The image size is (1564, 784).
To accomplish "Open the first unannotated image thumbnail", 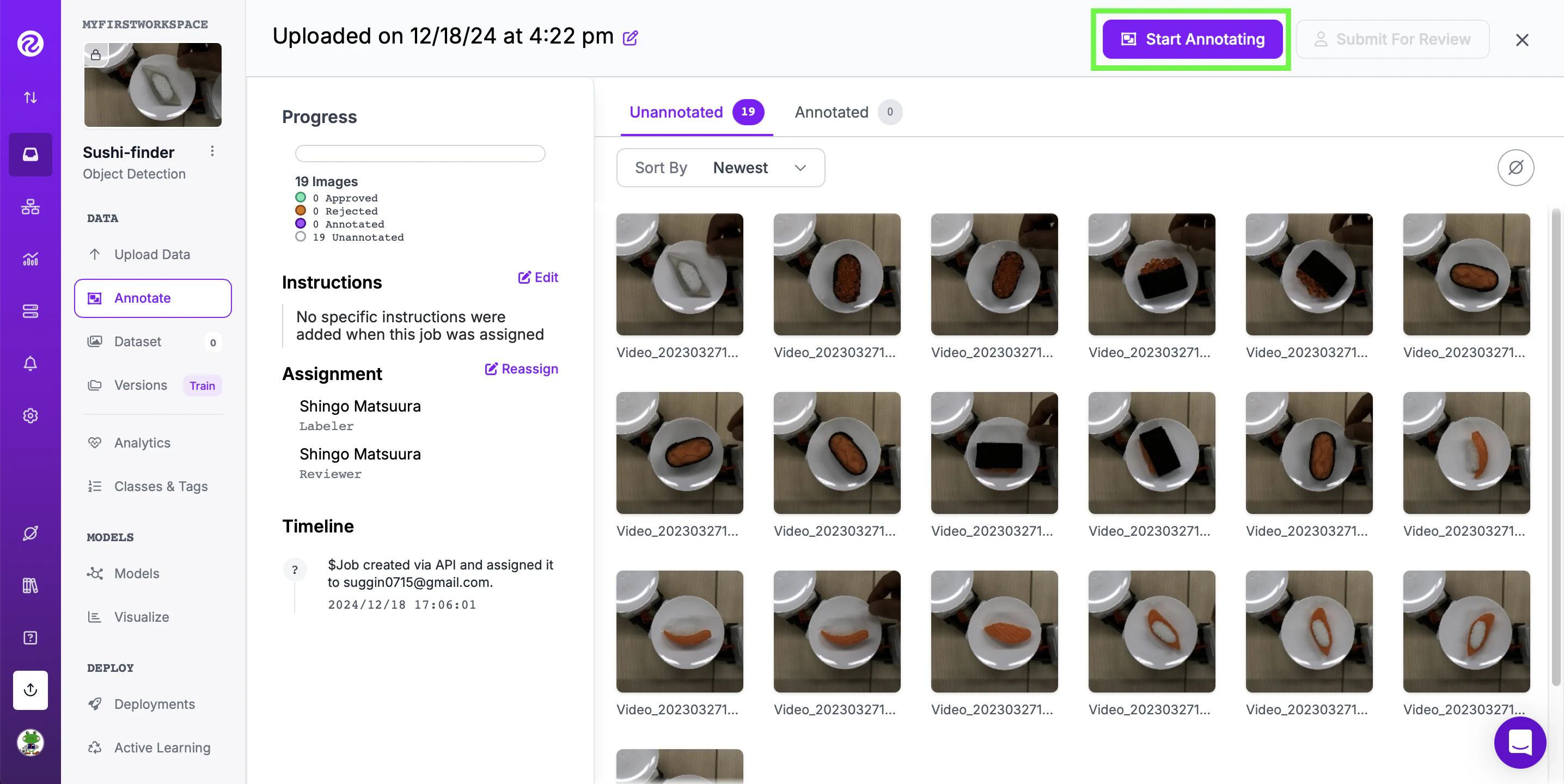I will point(679,274).
